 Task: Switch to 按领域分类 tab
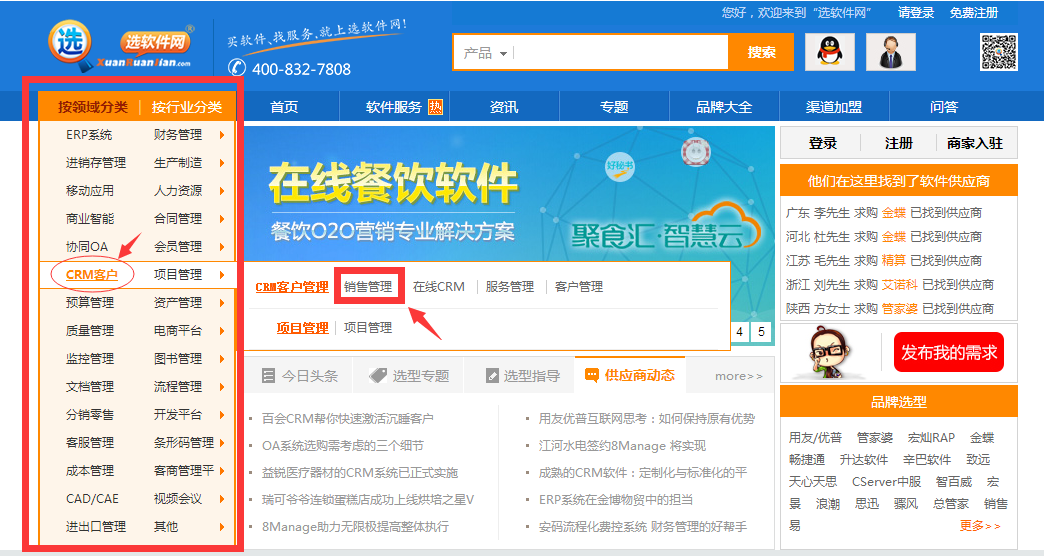(x=93, y=107)
